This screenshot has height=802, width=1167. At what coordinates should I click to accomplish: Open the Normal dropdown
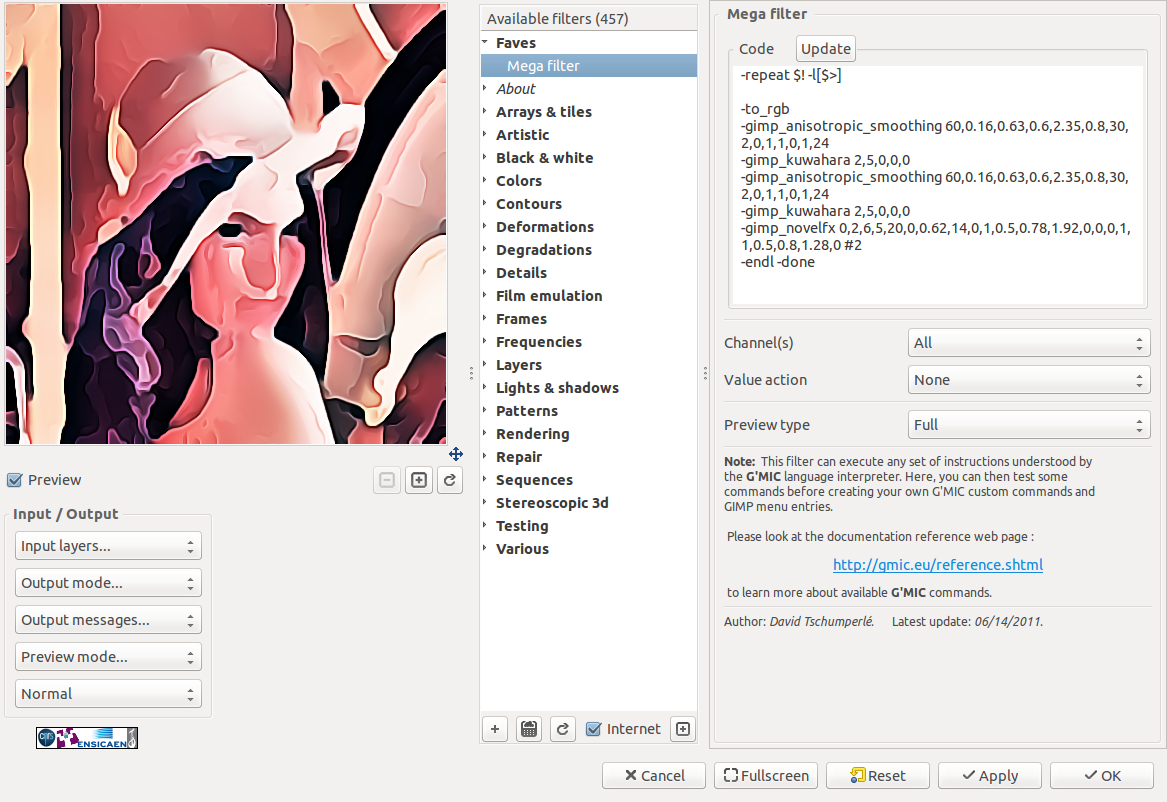point(108,693)
